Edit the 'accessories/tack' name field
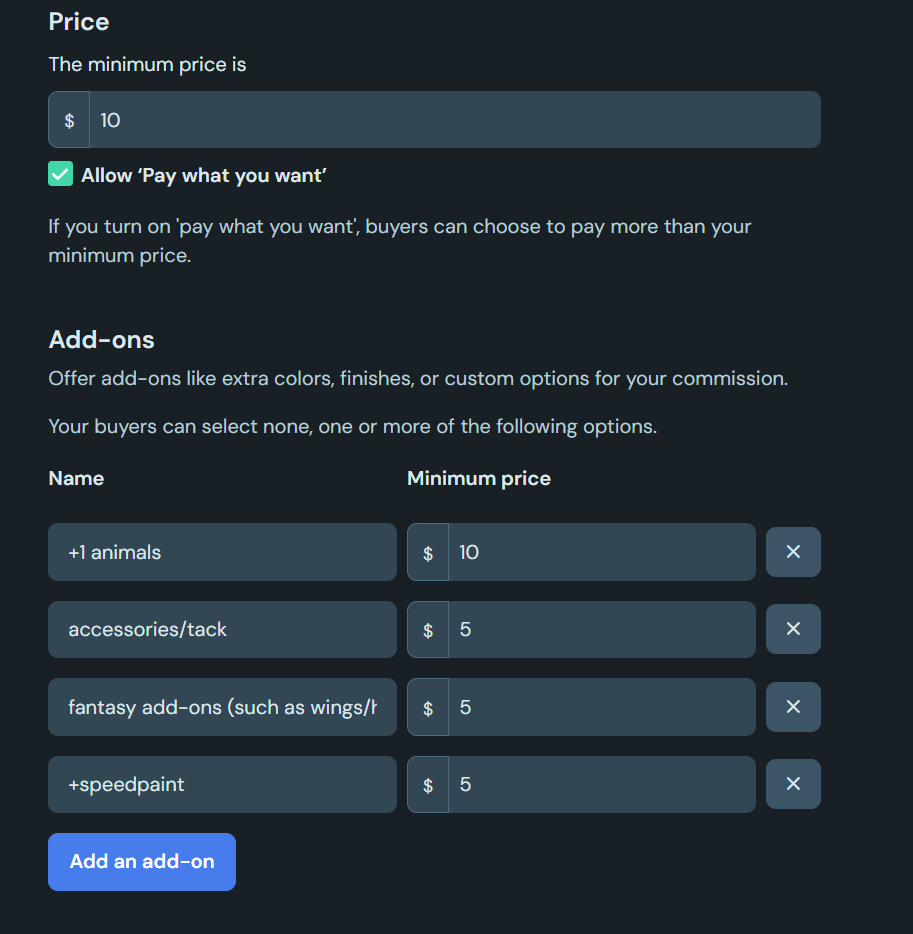This screenshot has height=934, width=913. pos(222,630)
